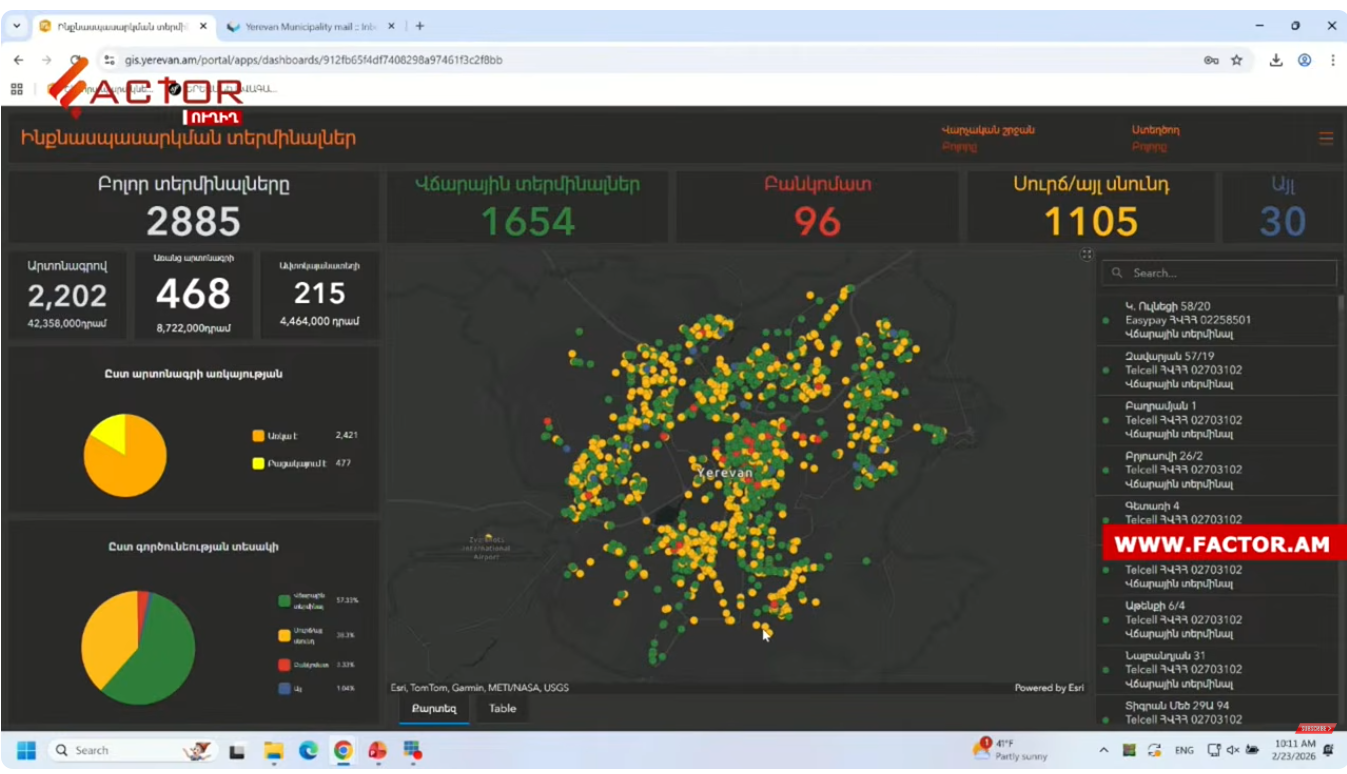Open File Explorer from the taskbar

pos(273,750)
